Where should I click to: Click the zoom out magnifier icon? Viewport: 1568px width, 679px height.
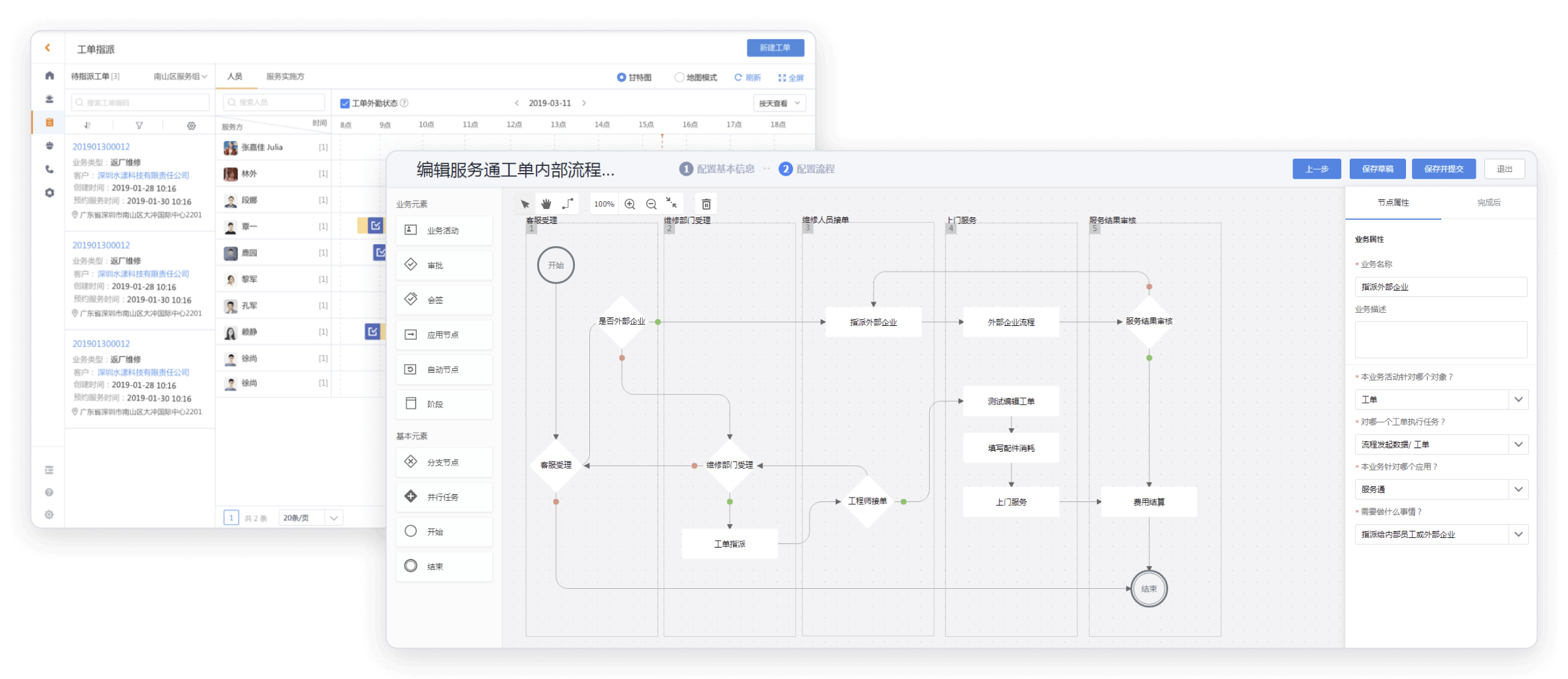651,204
